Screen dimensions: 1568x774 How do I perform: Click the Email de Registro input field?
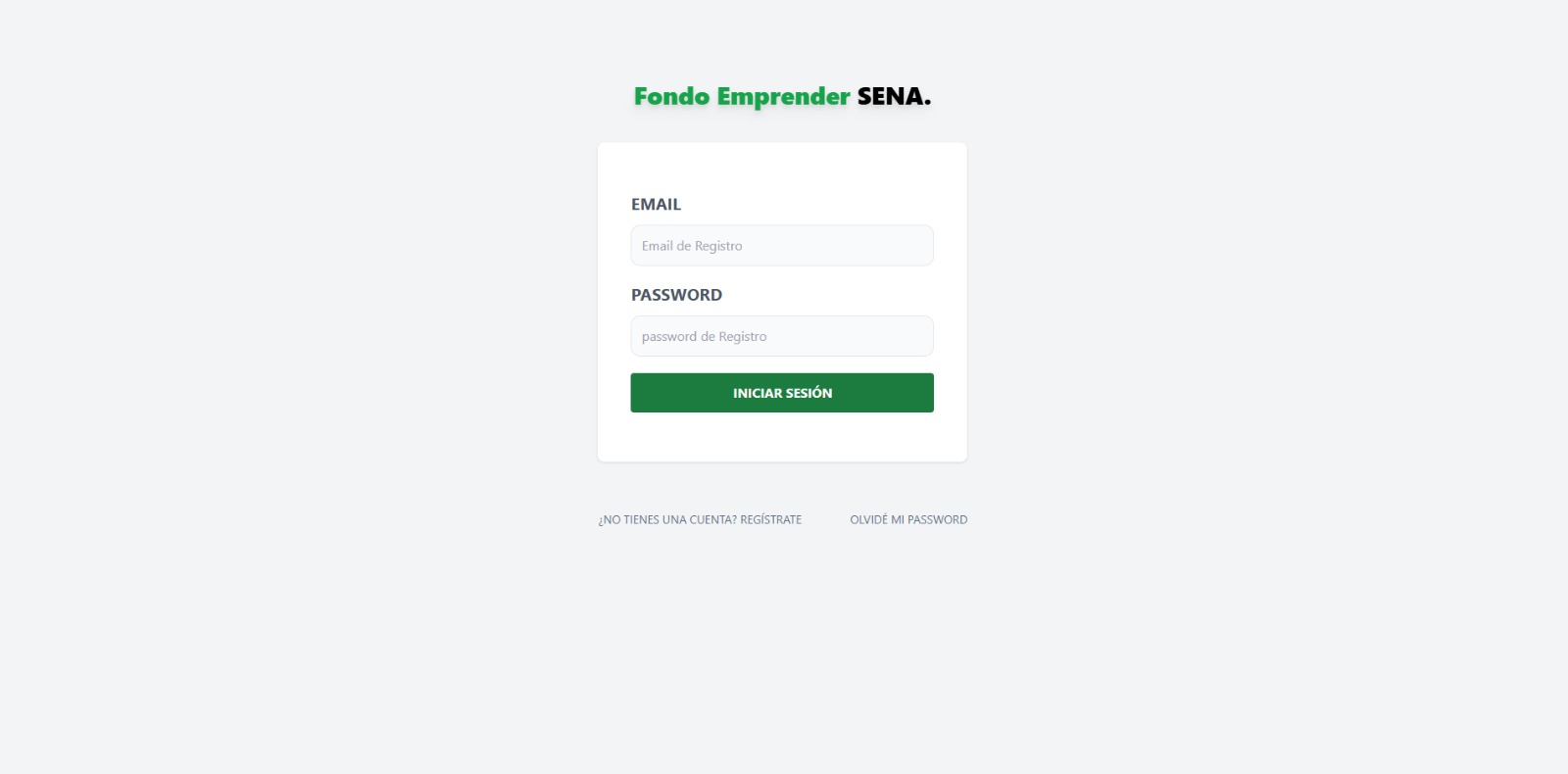point(781,245)
